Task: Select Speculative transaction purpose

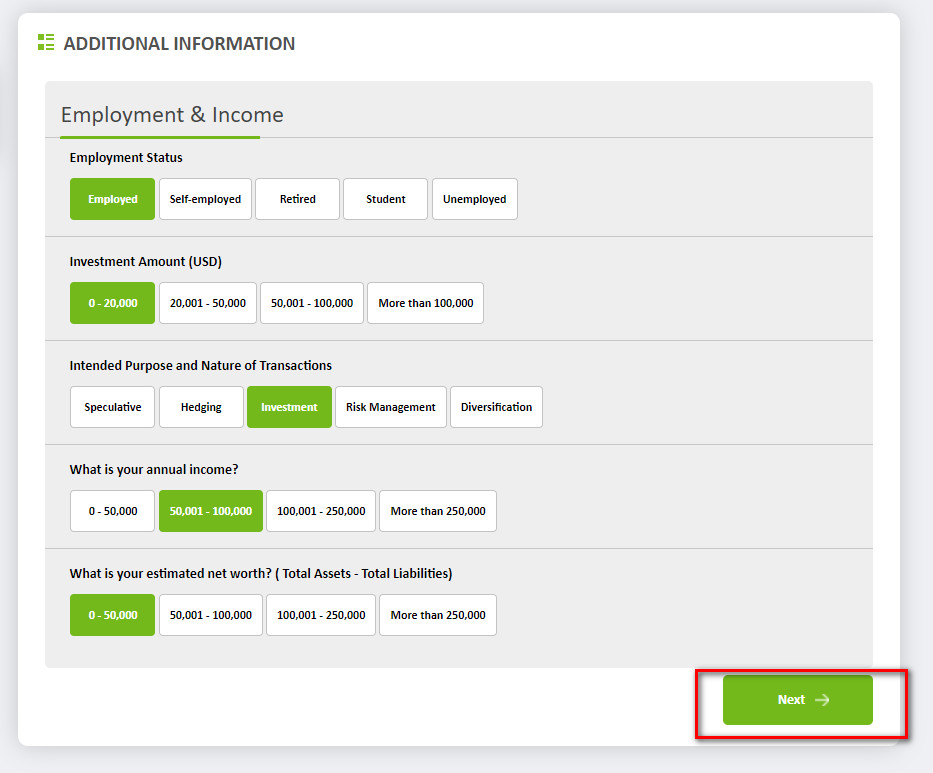Action: point(112,407)
